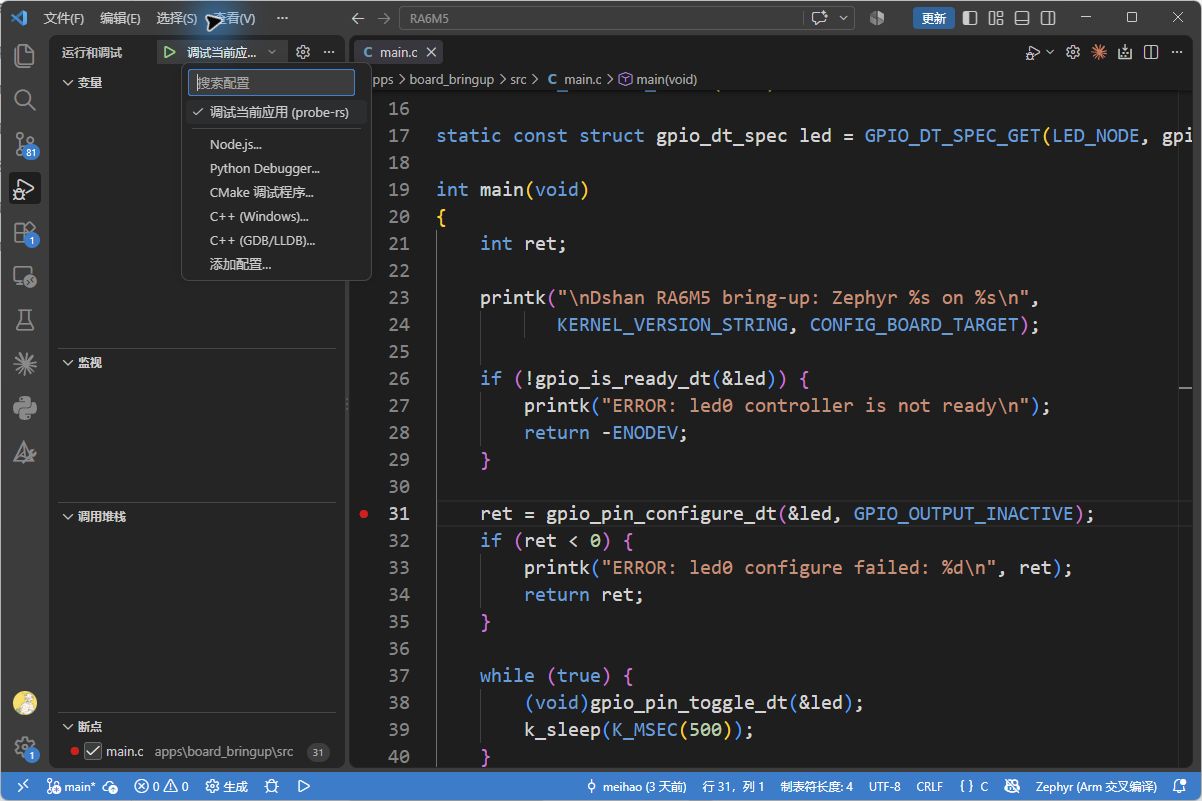Toggle the primary sidebar layout icon in title bar
Screen dimensions: 1202x801
click(x=970, y=18)
